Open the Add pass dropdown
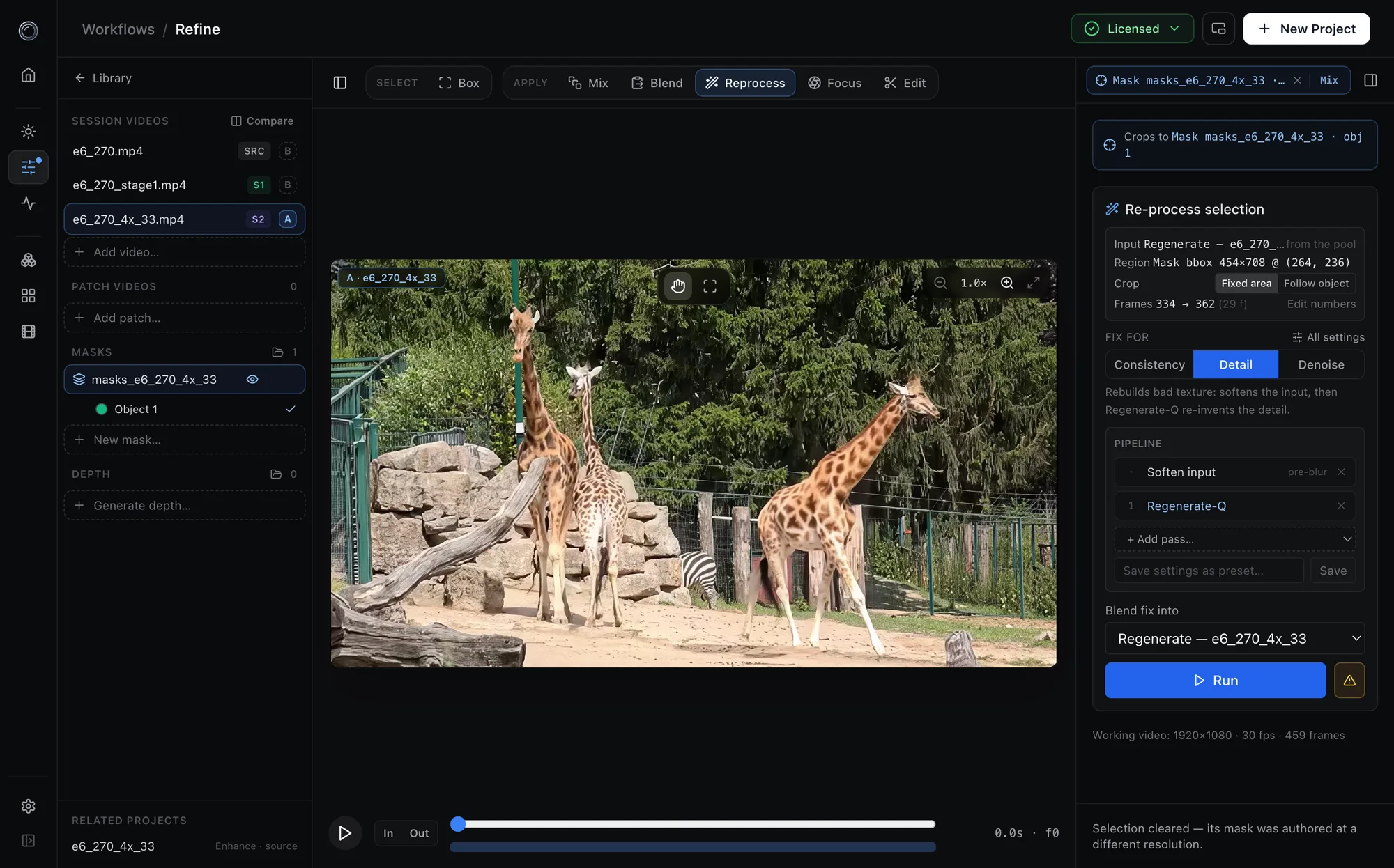The image size is (1394, 868). (x=1234, y=539)
